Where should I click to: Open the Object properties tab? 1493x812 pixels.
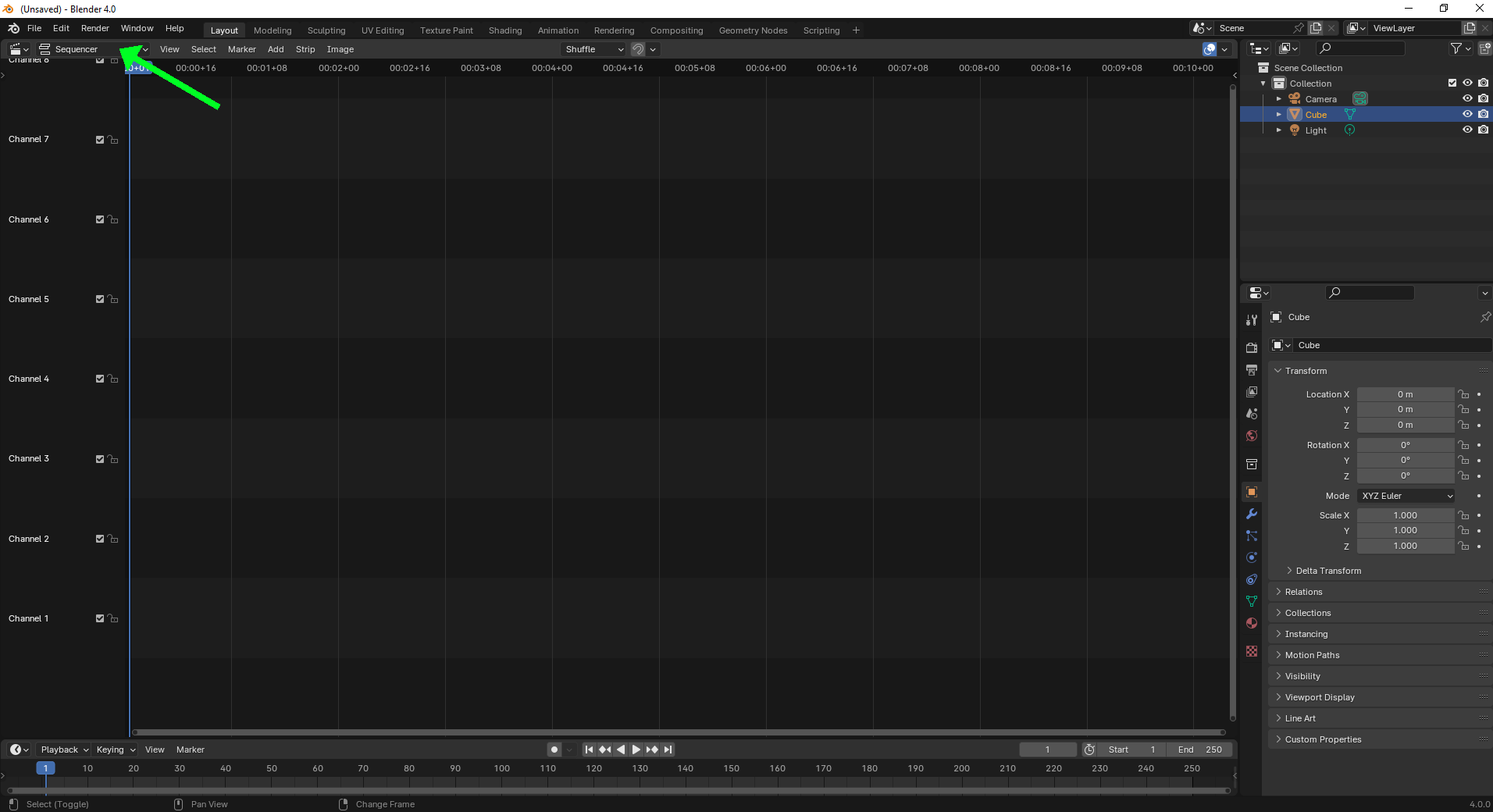point(1252,492)
